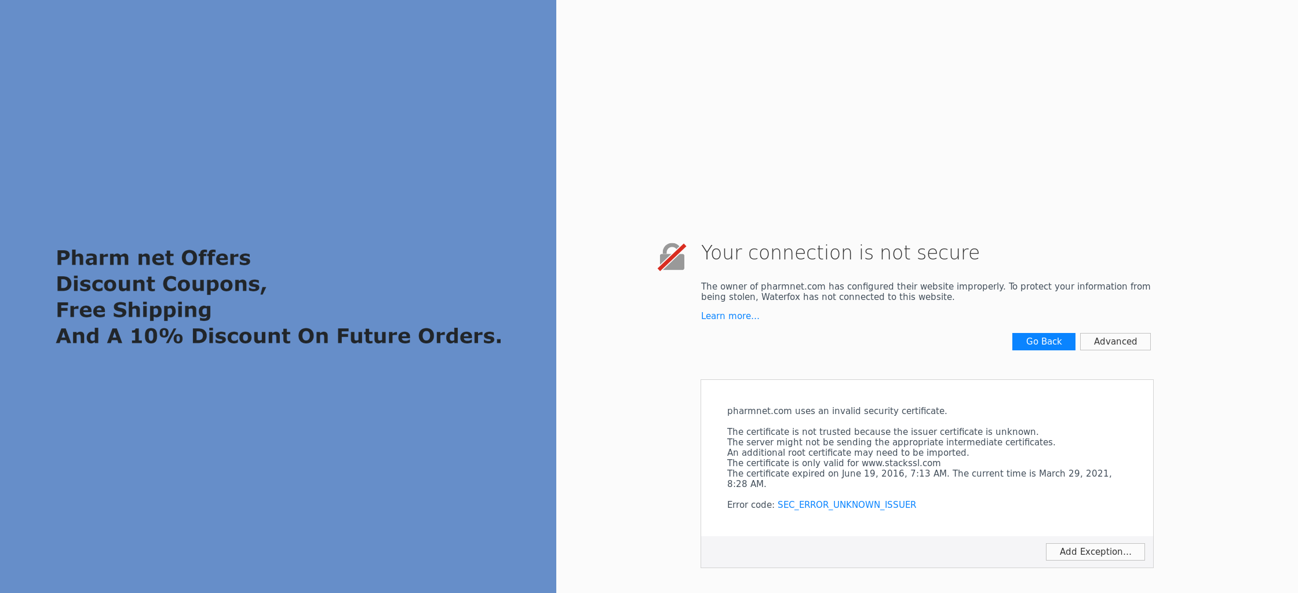1298x593 pixels.
Task: Click the 'owner of pharmnet.com has configured' paragraph
Action: point(926,292)
